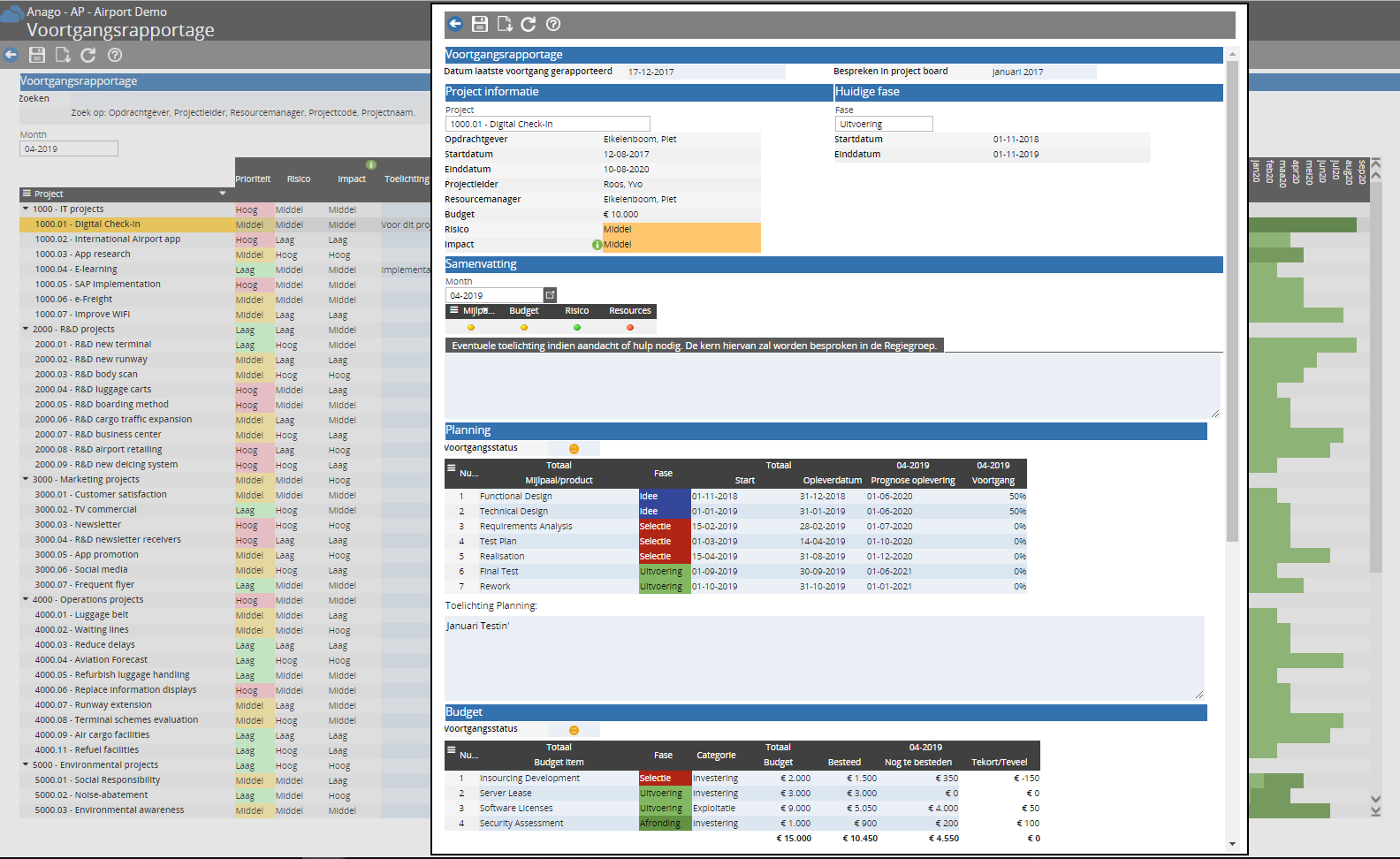Click the Resources column header in Samenvatting
Viewport: 1400px width, 859px height.
tap(629, 311)
